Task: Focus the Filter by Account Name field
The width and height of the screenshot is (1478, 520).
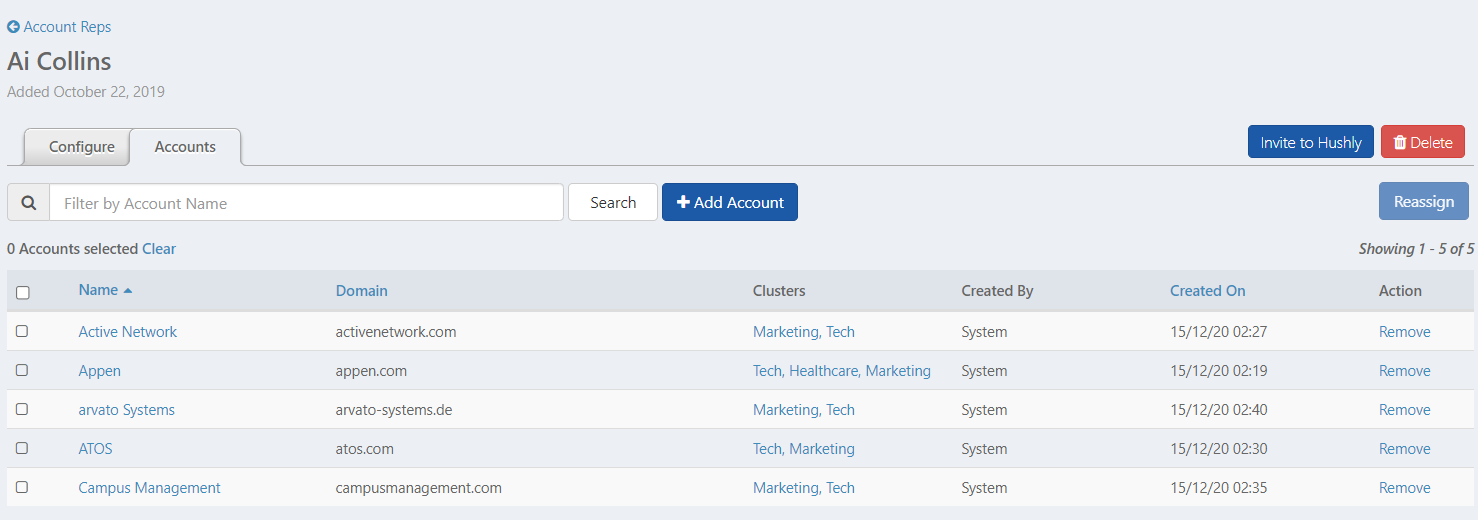Action: pos(306,203)
